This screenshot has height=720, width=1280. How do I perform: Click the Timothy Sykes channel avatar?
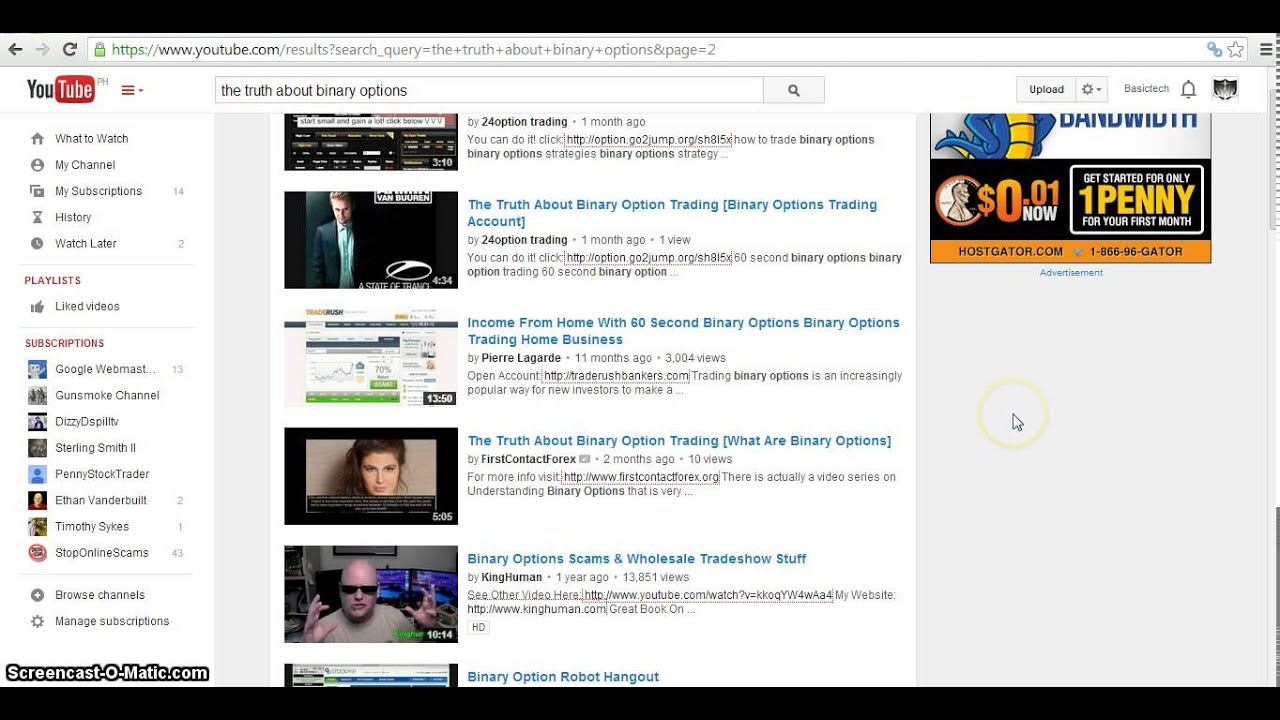pos(37,526)
